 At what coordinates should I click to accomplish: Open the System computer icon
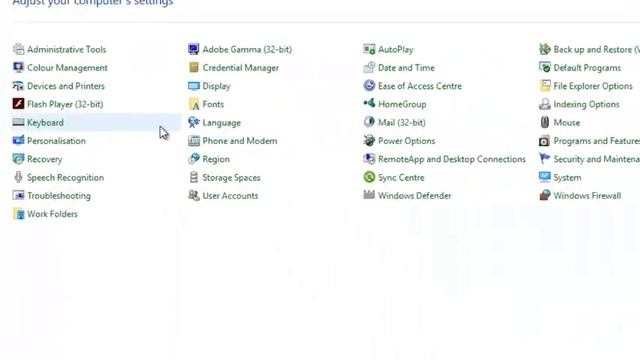(x=544, y=177)
